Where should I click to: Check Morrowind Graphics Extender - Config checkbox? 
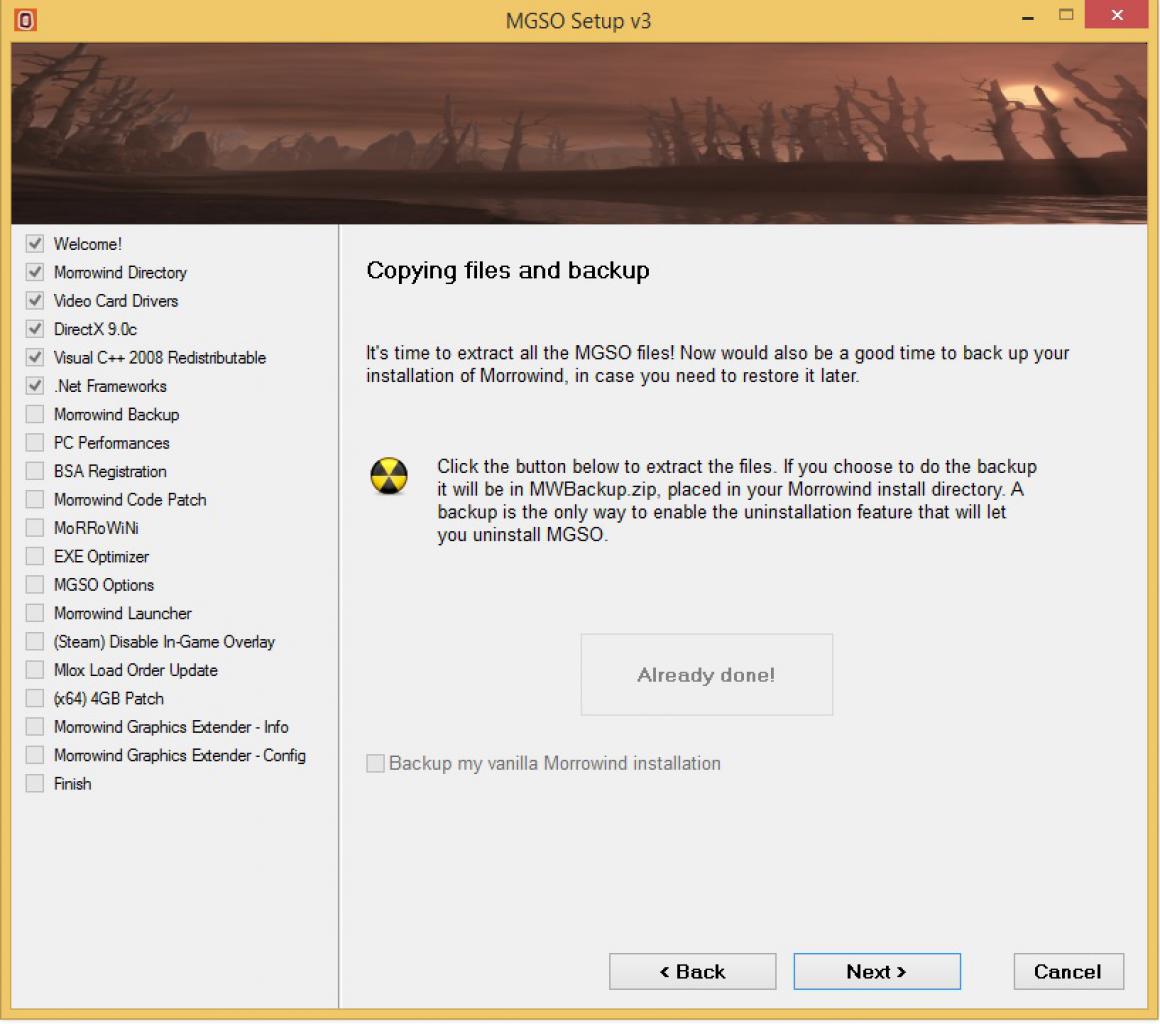pos(35,755)
